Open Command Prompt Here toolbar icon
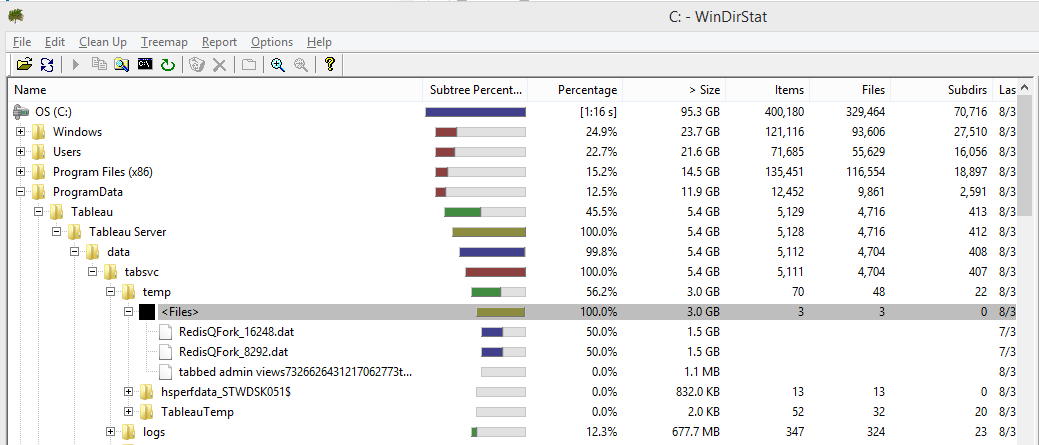 click(145, 64)
